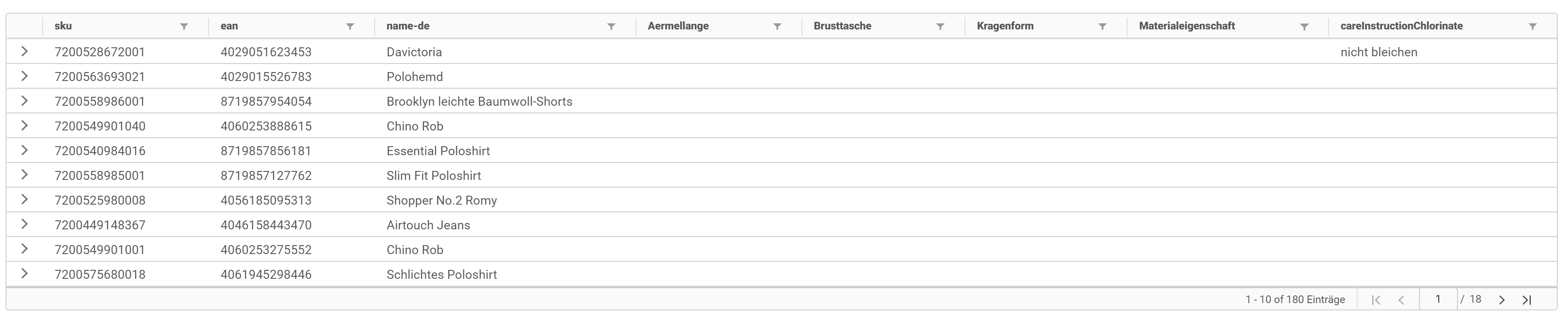Expand the Airtouch Jeans row
The height and width of the screenshot is (321, 1568).
click(x=24, y=224)
